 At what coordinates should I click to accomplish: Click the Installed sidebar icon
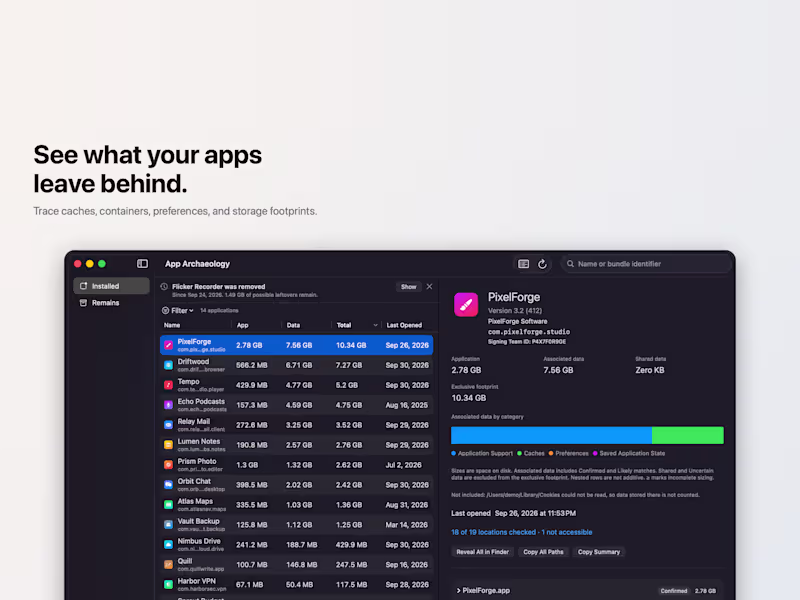[x=84, y=286]
